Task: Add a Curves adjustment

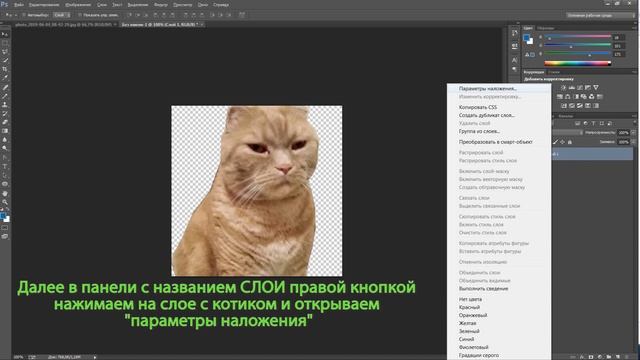Action: click(580, 88)
